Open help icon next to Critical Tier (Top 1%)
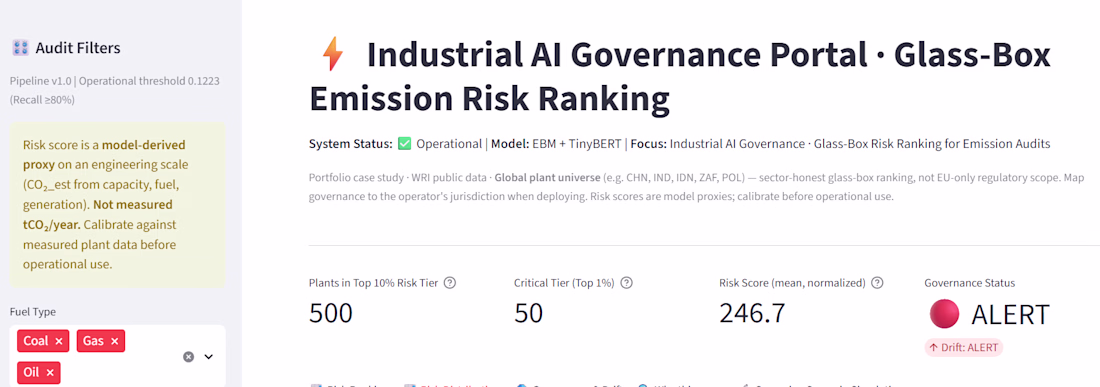Viewport: 1100px width, 387px height. (x=626, y=283)
